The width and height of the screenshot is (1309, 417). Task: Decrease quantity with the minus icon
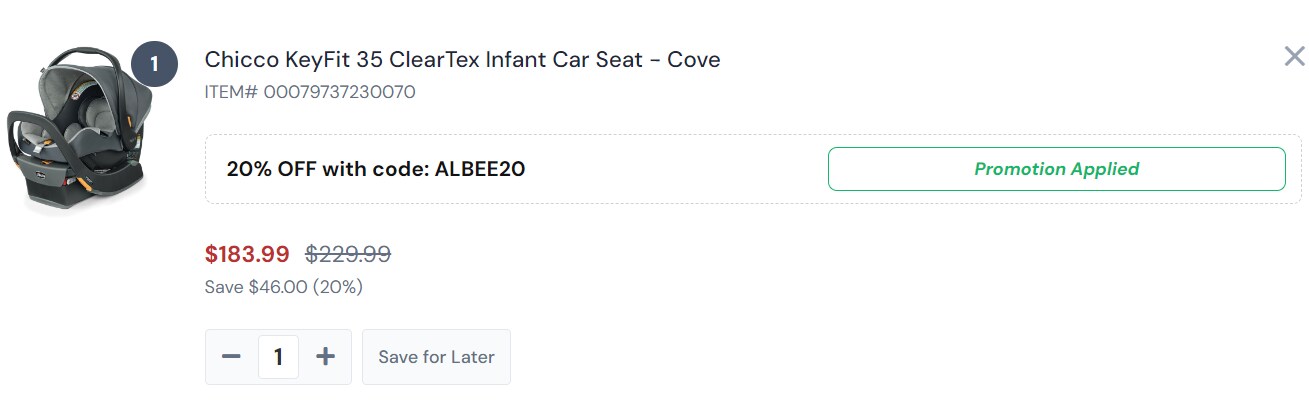click(x=231, y=357)
